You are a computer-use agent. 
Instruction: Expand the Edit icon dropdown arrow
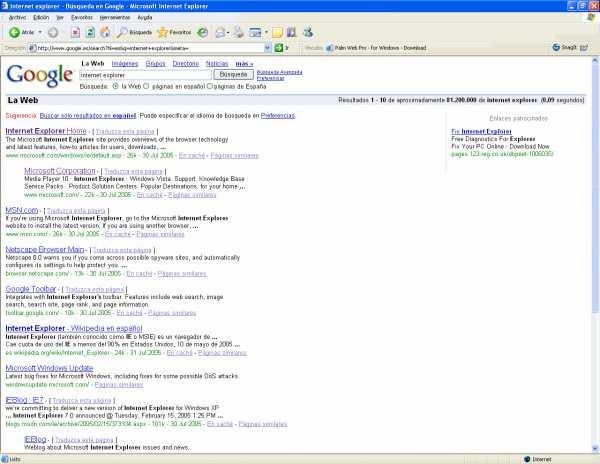tap(266, 33)
